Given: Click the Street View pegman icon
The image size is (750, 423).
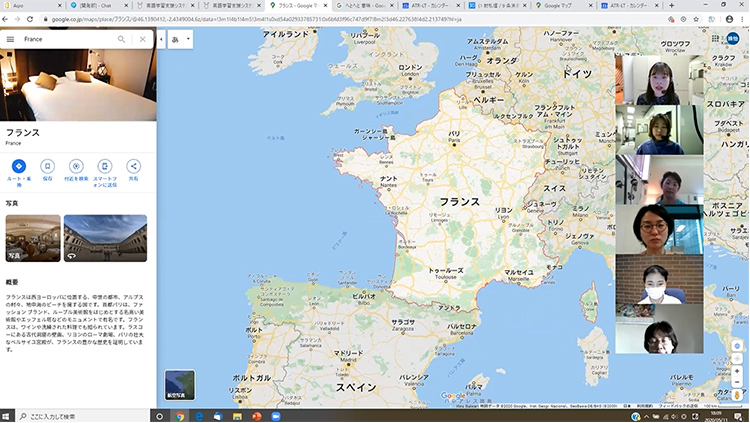Looking at the screenshot, I should point(737,395).
